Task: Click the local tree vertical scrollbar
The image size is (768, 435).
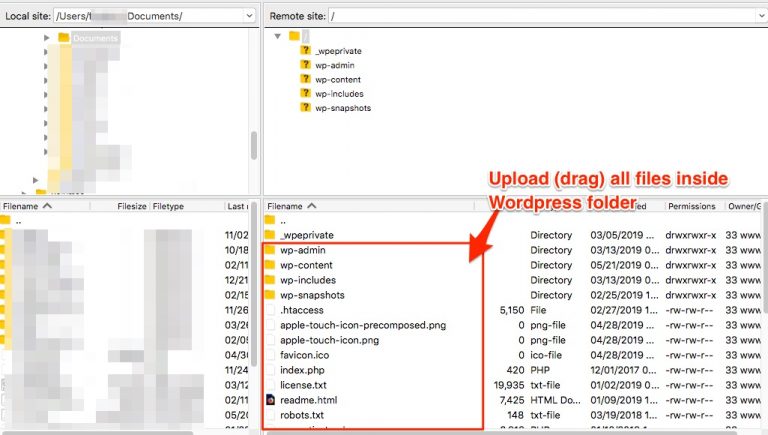Action: 254,145
